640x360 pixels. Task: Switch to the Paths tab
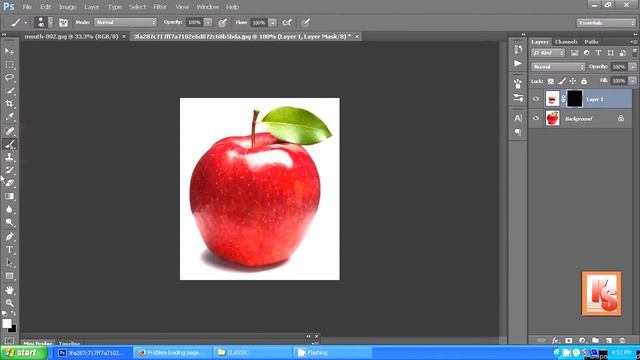click(591, 42)
